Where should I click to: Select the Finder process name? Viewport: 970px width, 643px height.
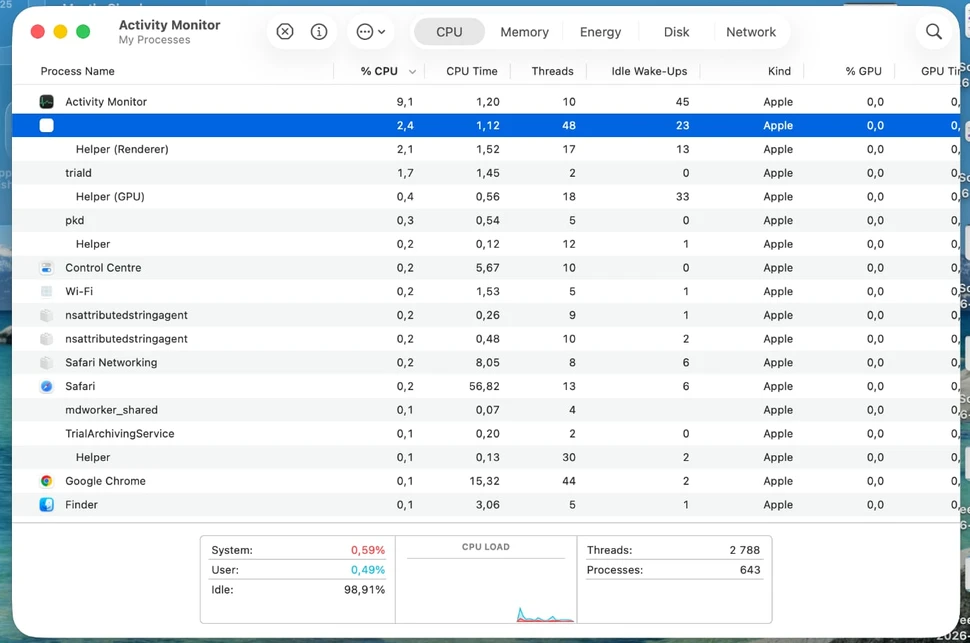point(82,505)
